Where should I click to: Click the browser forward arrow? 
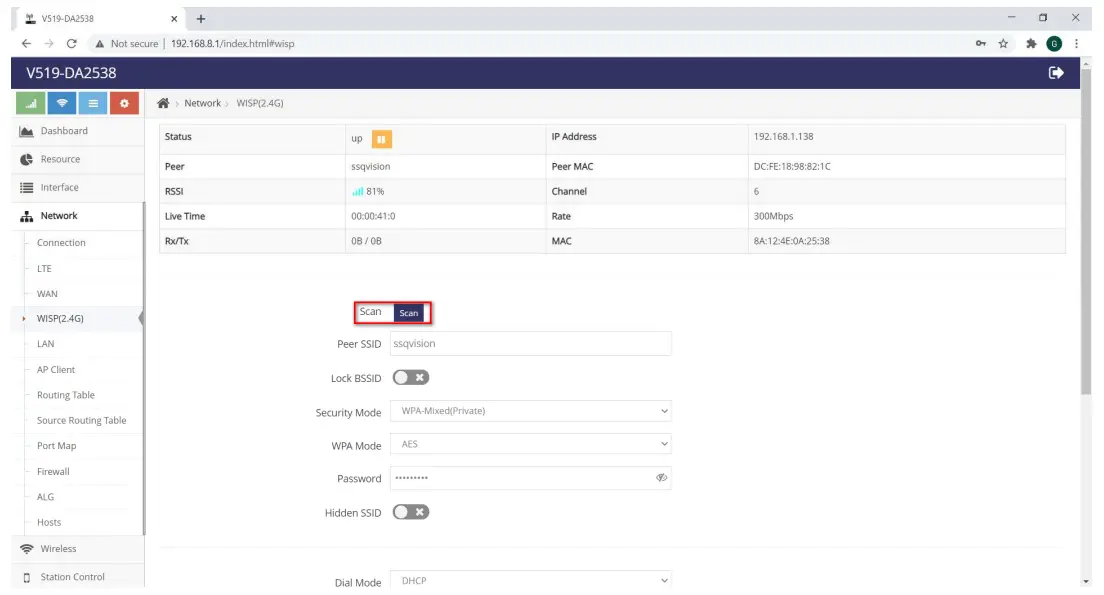click(49, 44)
